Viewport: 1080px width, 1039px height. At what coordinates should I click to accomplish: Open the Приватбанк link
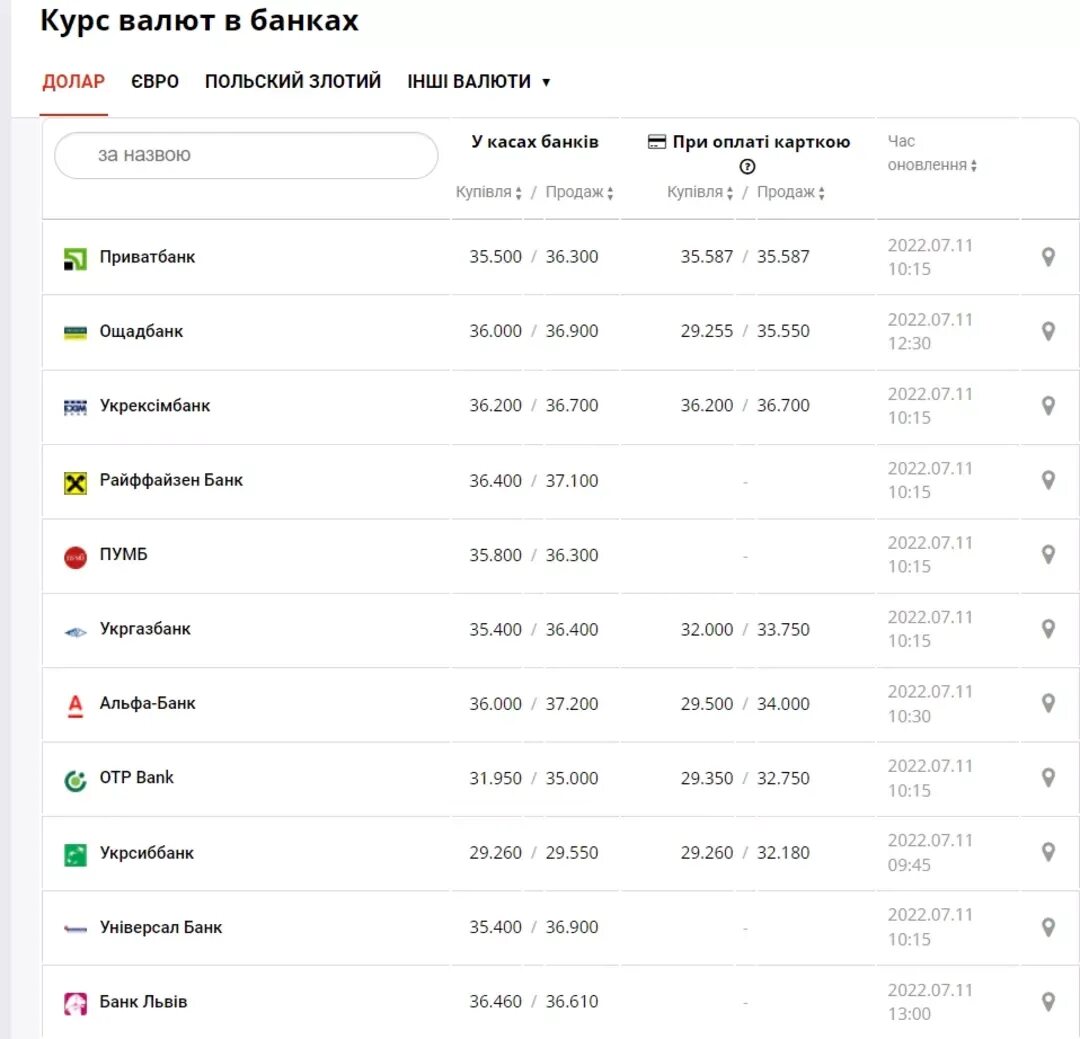(147, 257)
